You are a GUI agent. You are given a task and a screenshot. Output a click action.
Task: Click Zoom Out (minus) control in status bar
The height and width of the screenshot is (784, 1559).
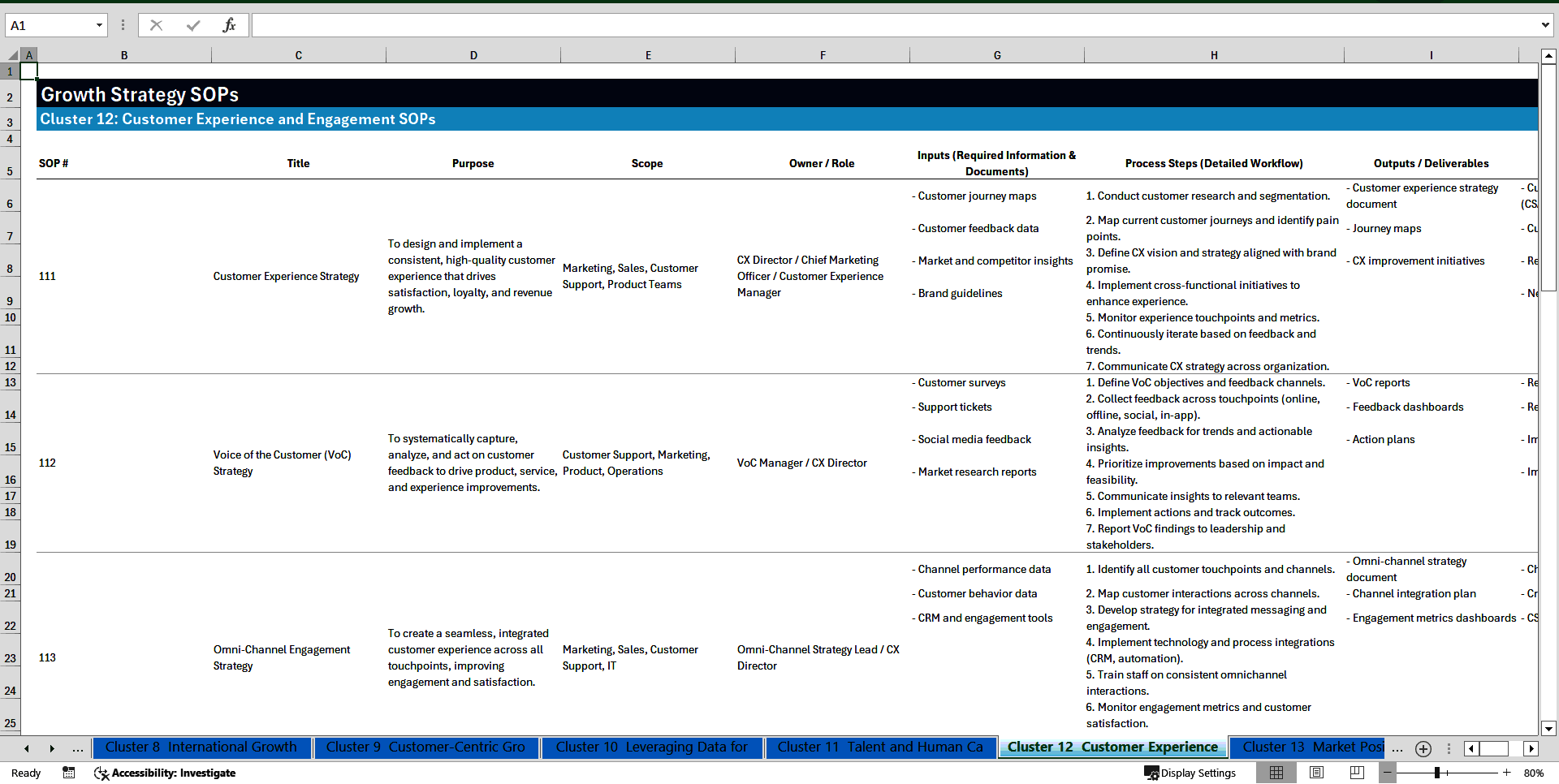coord(1388,773)
